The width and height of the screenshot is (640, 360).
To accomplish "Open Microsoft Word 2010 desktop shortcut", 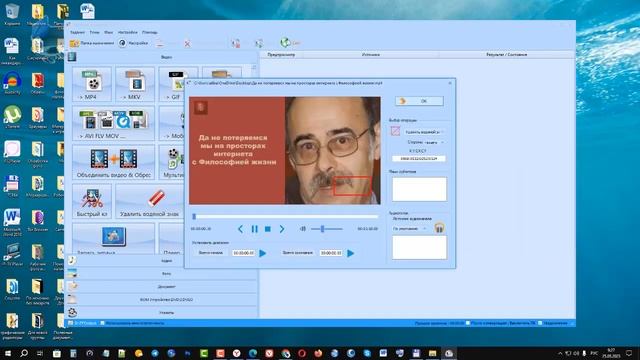I will [12, 222].
